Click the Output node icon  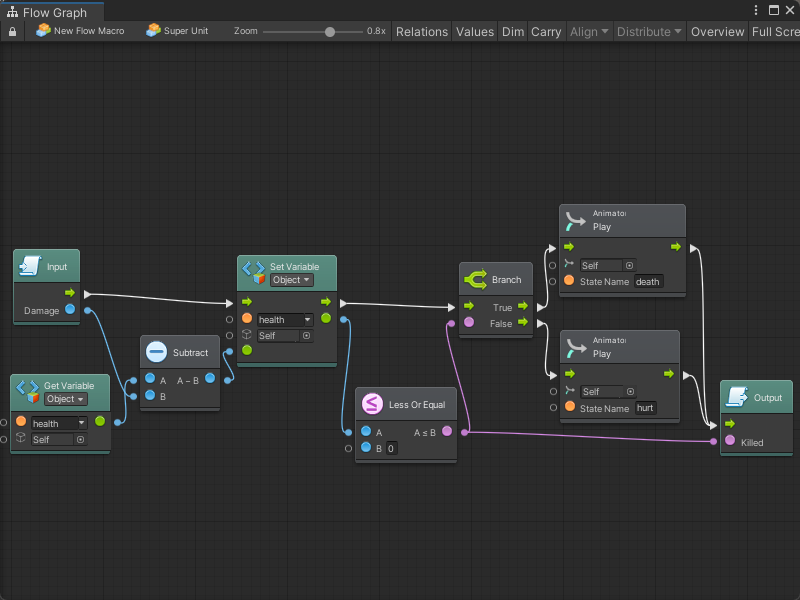(x=737, y=397)
